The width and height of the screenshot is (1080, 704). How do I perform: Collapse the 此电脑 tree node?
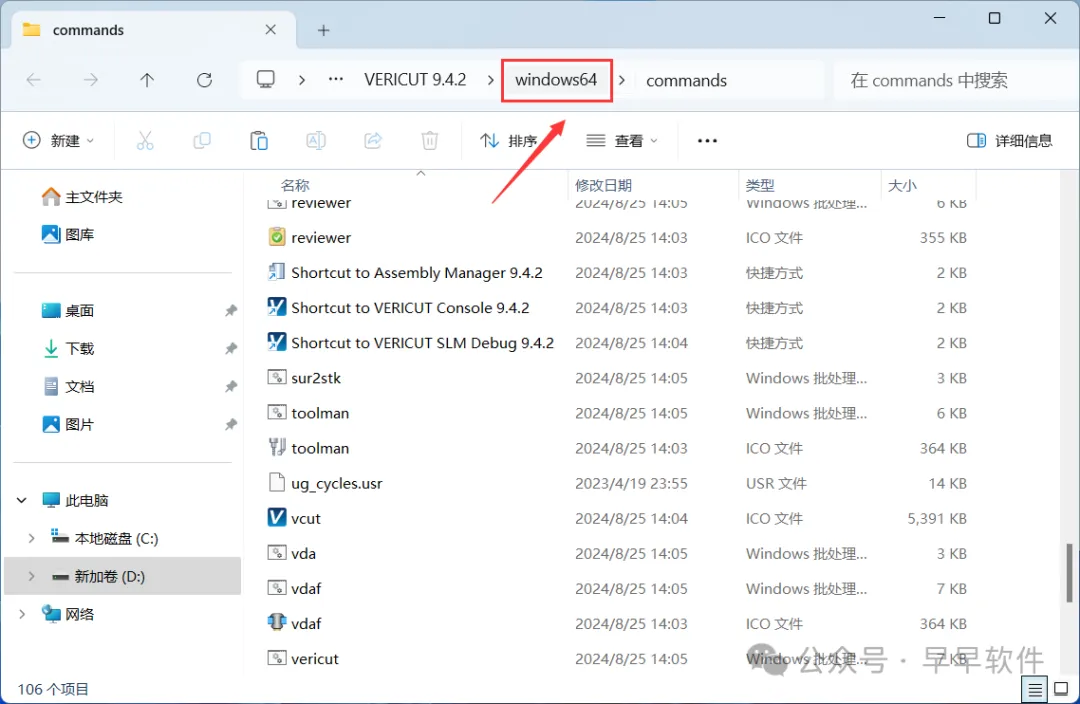(21, 500)
